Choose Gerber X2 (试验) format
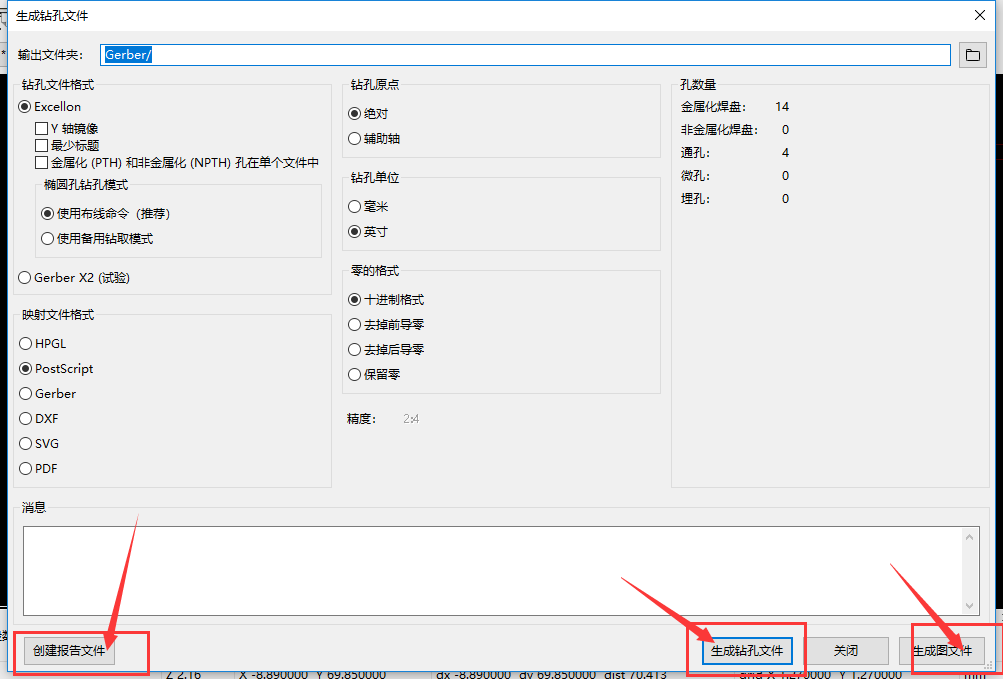Image resolution: width=1003 pixels, height=679 pixels. click(74, 278)
